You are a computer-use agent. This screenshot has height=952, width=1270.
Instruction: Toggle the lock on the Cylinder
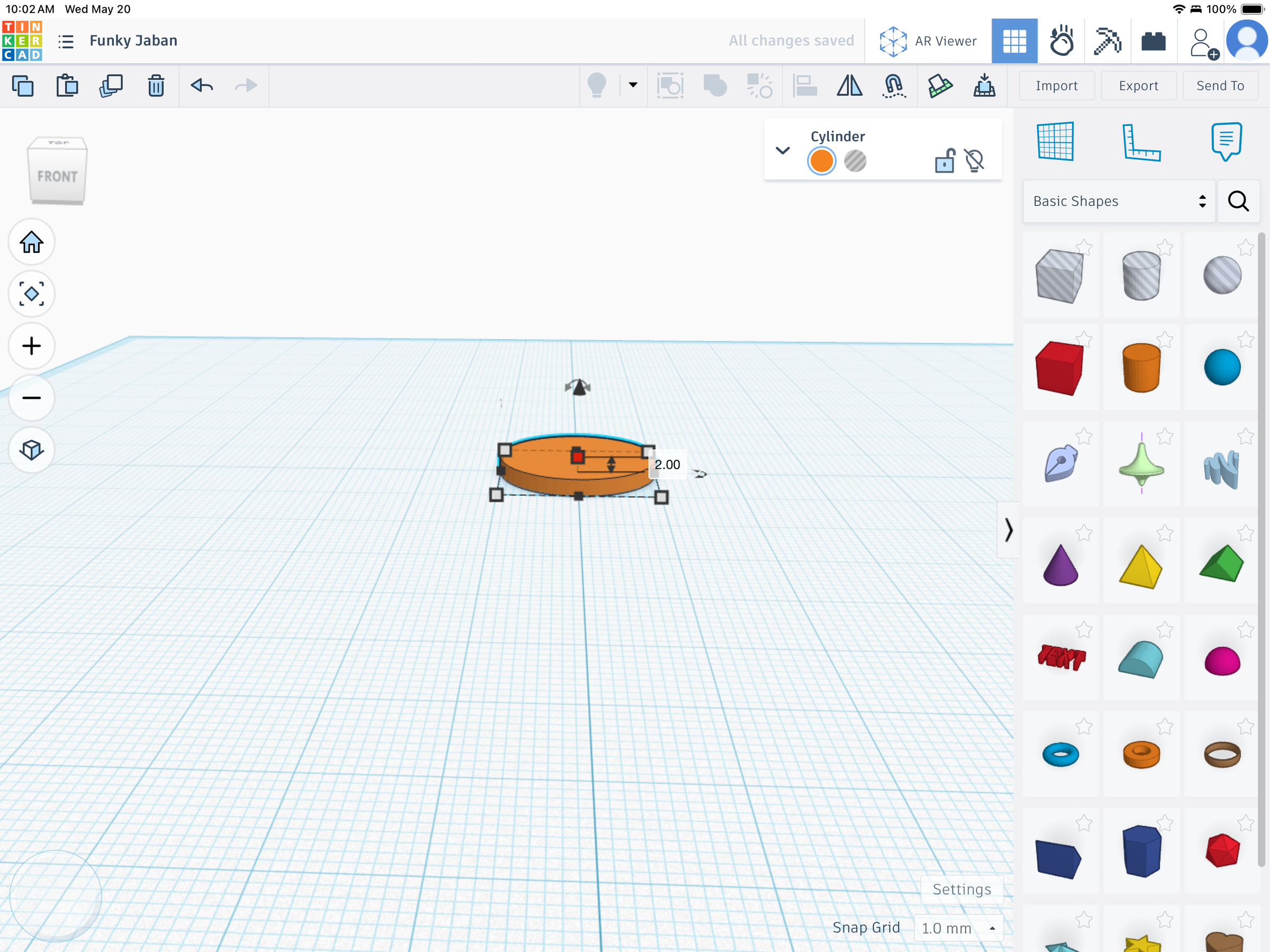(945, 160)
